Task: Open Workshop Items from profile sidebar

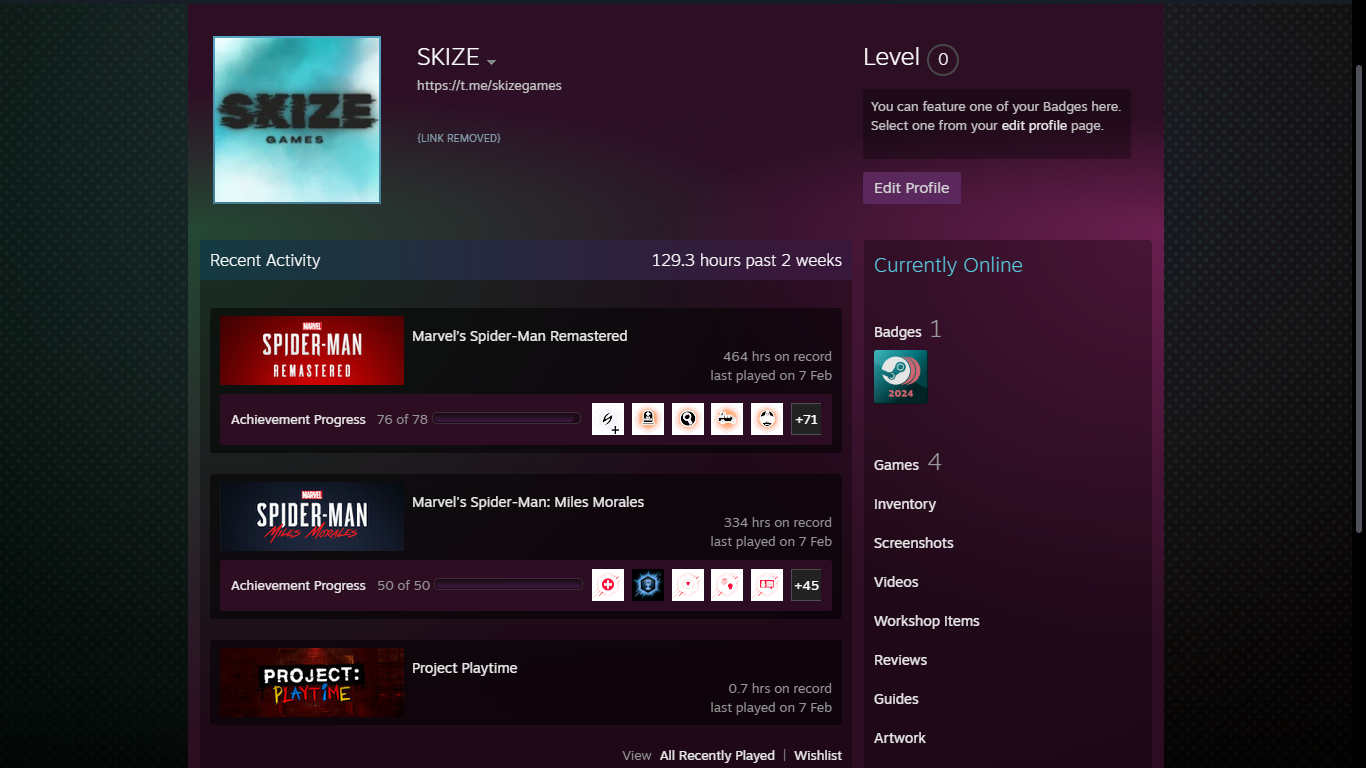Action: [x=927, y=621]
